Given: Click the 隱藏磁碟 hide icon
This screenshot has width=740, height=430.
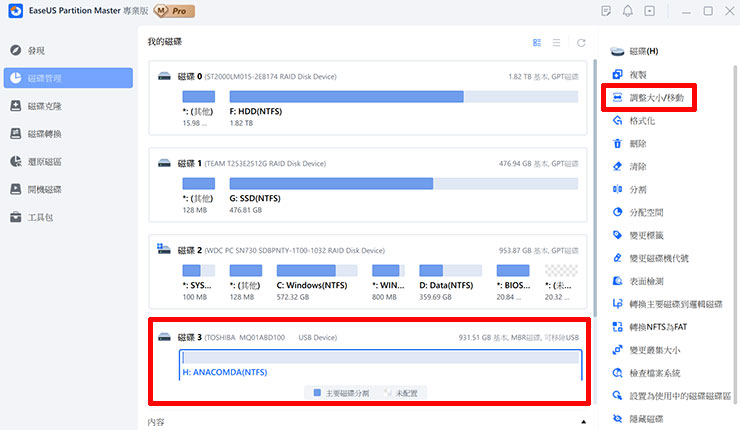Looking at the screenshot, I should [617, 418].
